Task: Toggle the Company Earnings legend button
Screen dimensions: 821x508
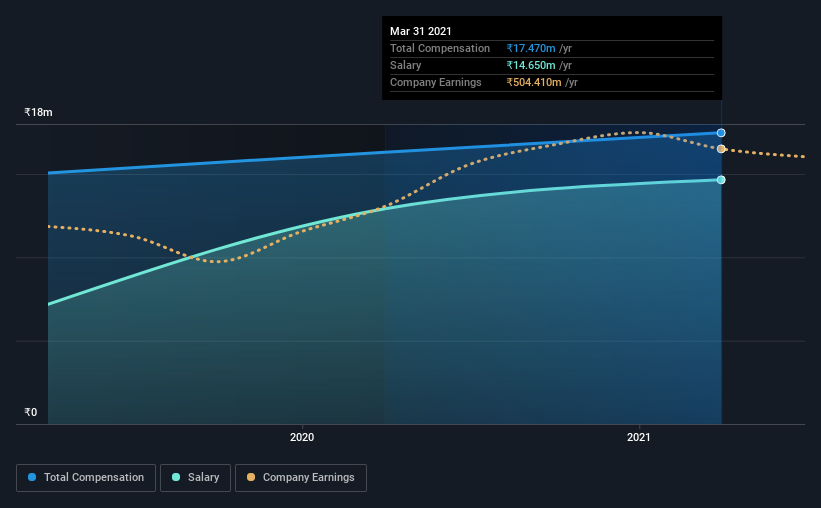Action: (301, 478)
